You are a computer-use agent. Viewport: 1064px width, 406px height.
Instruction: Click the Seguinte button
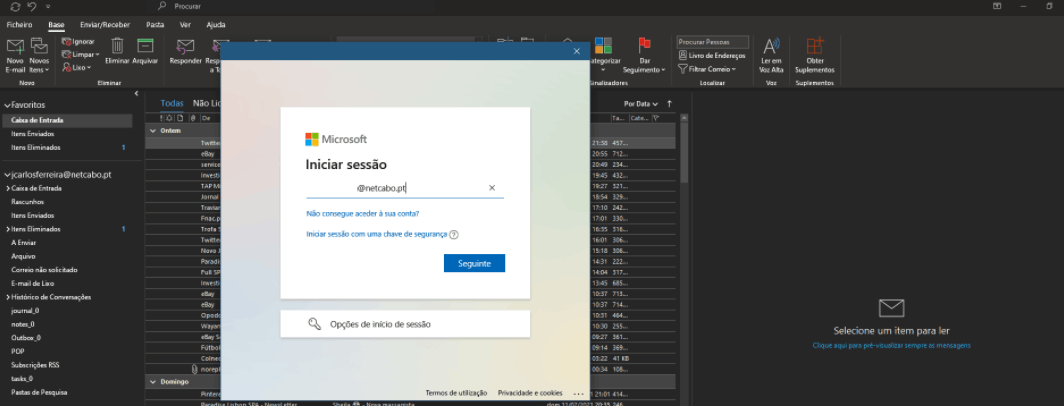click(474, 263)
